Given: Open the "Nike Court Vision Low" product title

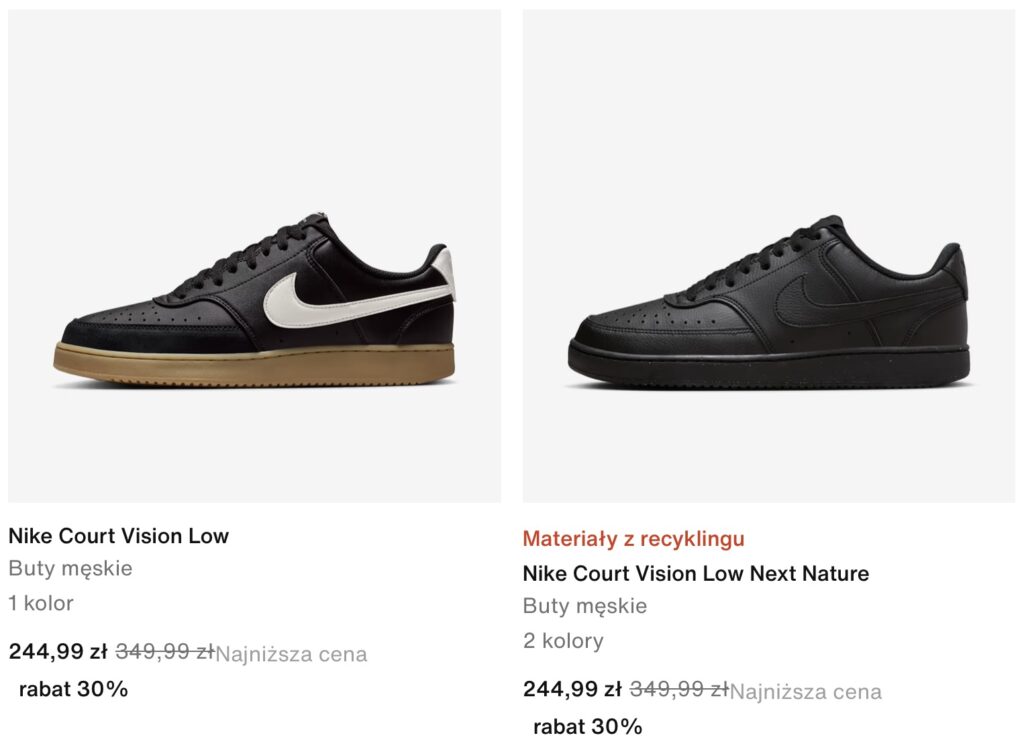Looking at the screenshot, I should [119, 536].
